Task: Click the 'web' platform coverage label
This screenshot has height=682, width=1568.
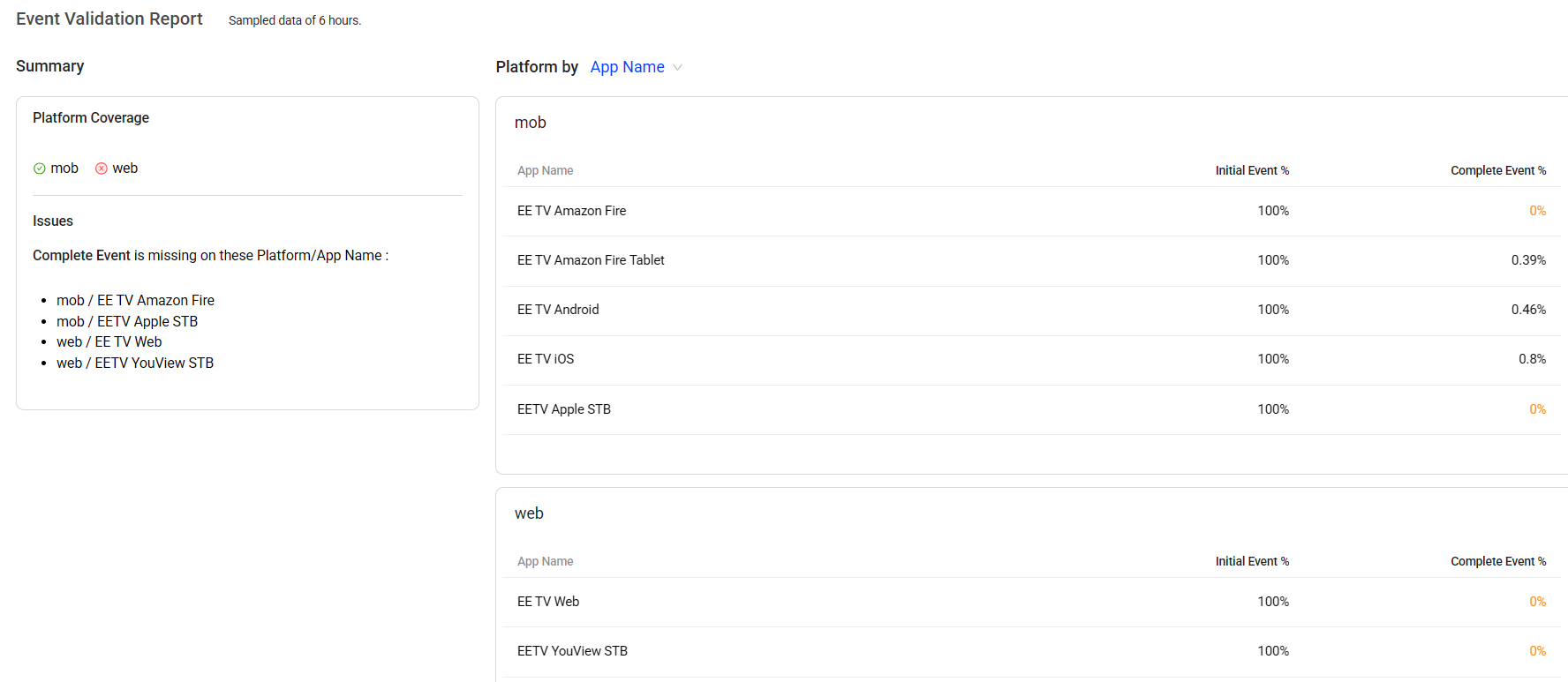Action: 125,169
